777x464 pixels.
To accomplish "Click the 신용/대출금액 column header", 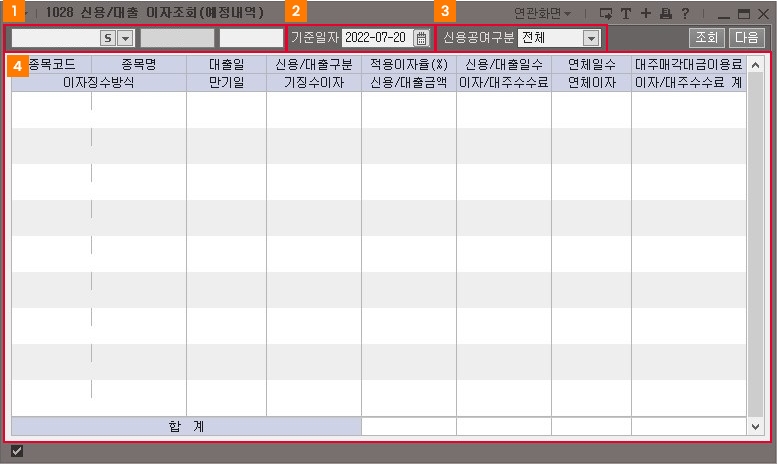I will pos(409,82).
